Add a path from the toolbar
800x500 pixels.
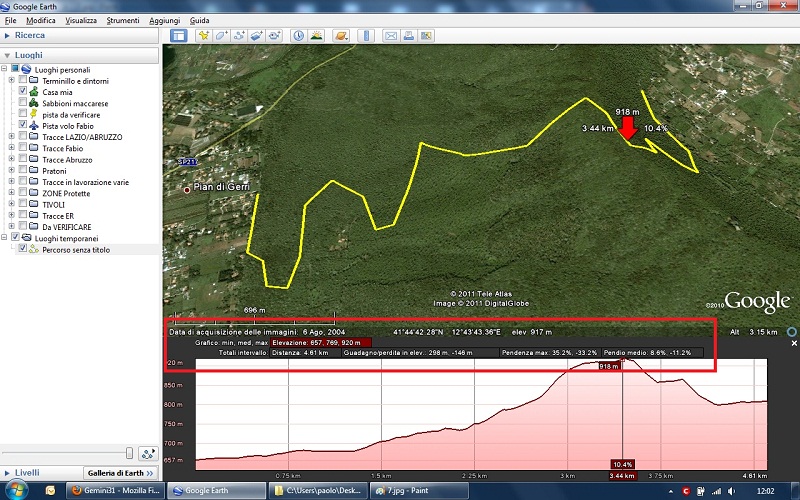(x=239, y=36)
